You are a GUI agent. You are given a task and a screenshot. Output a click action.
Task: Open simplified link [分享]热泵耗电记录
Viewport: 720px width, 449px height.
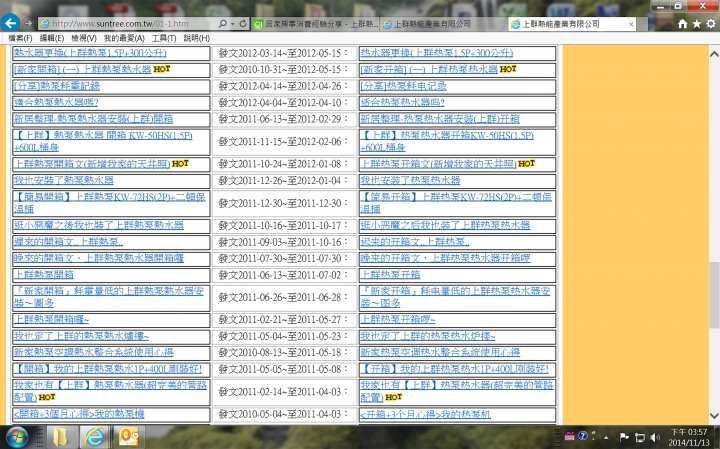(404, 86)
